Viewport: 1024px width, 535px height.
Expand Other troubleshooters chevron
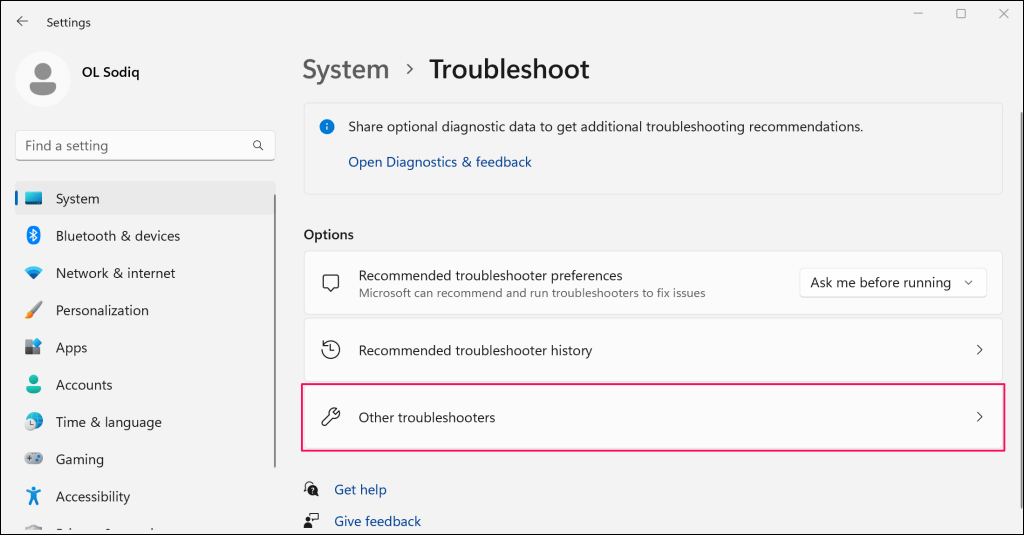click(x=979, y=417)
